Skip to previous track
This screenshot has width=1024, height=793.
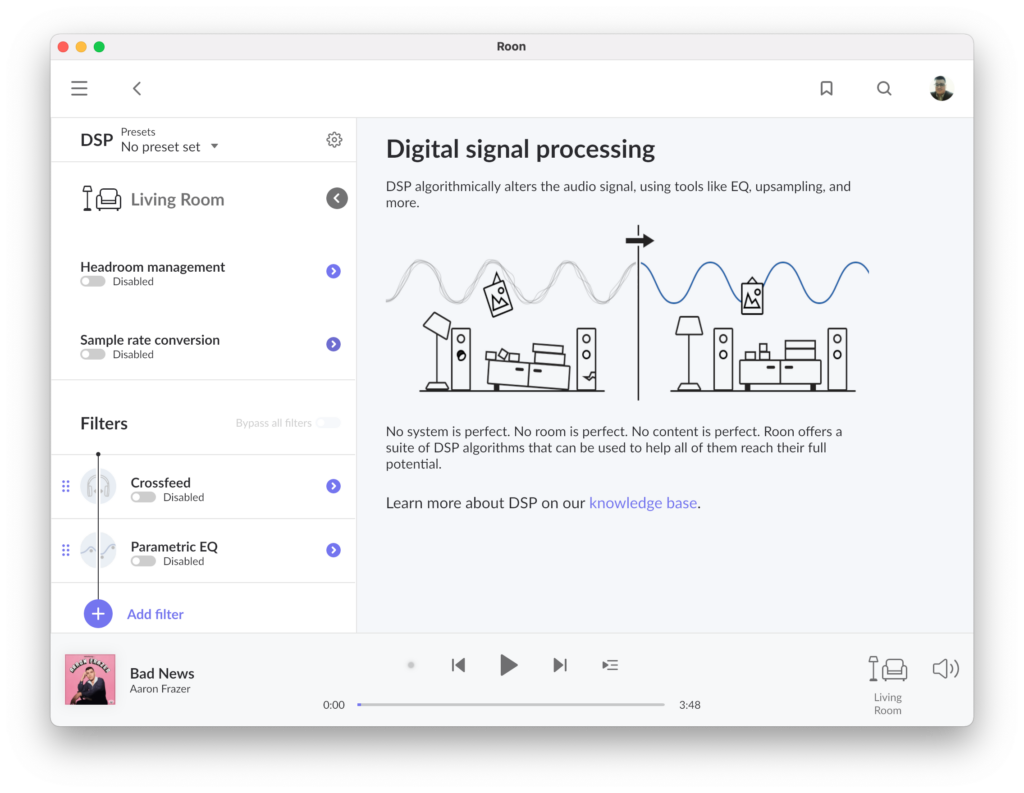458,665
